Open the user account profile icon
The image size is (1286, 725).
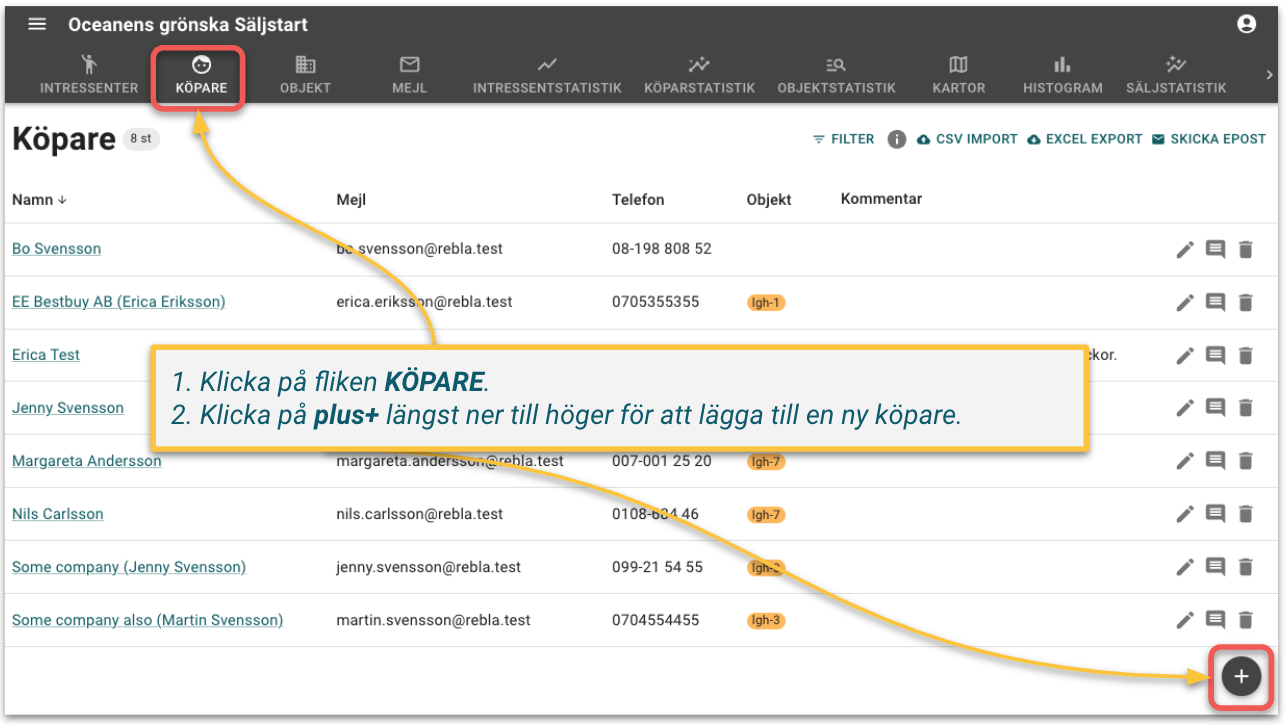tap(1246, 23)
